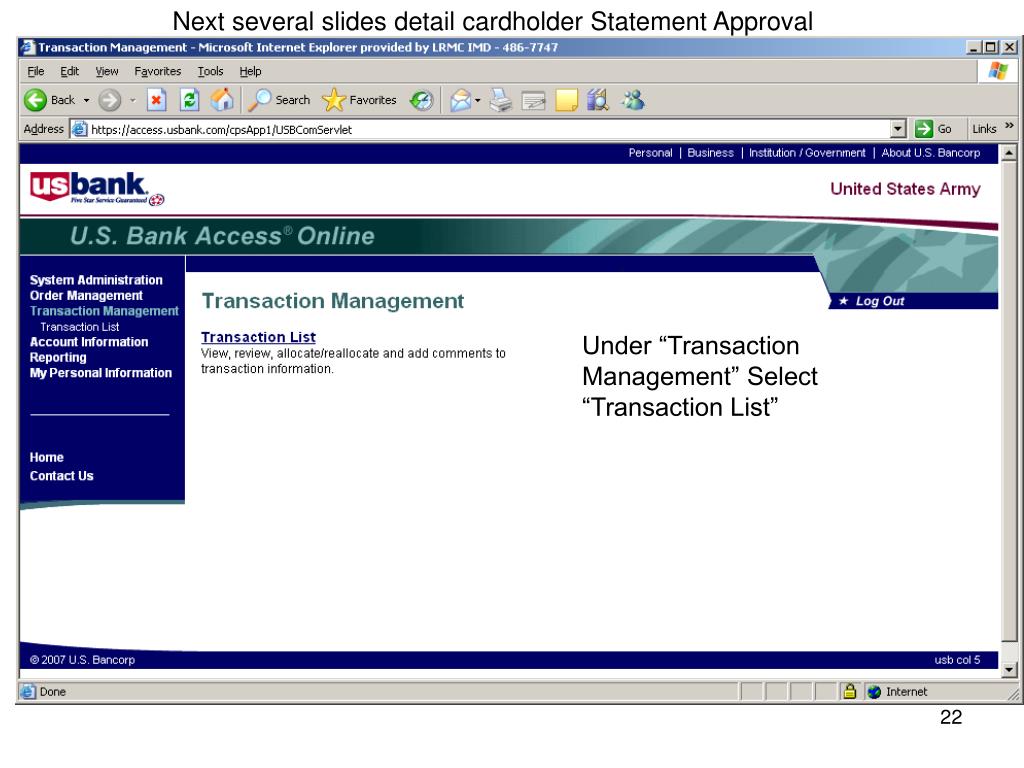Open the Messenger people icon

633,100
